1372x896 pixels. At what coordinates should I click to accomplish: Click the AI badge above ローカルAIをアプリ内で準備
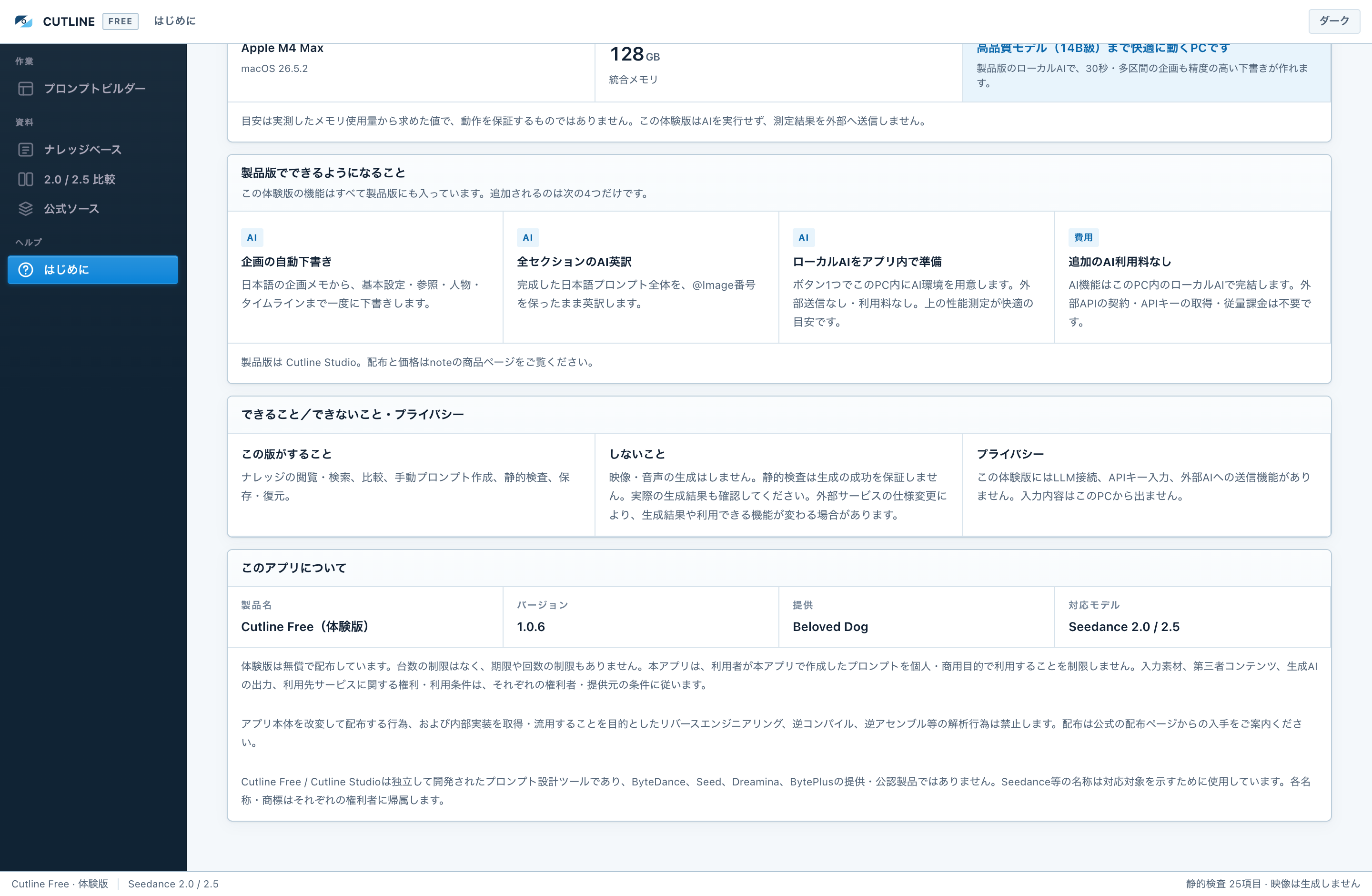coord(804,237)
